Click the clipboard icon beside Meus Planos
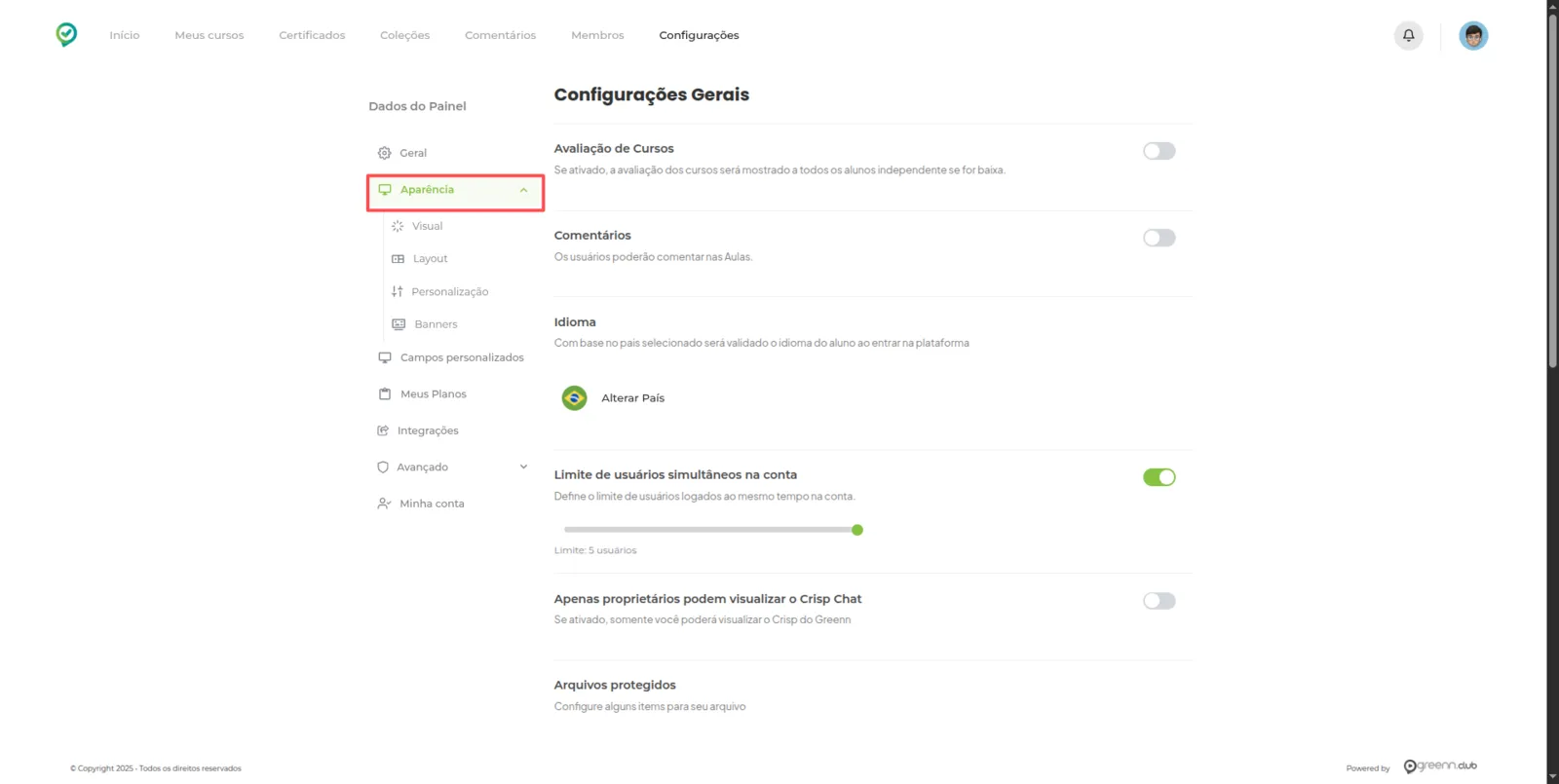 (x=385, y=394)
